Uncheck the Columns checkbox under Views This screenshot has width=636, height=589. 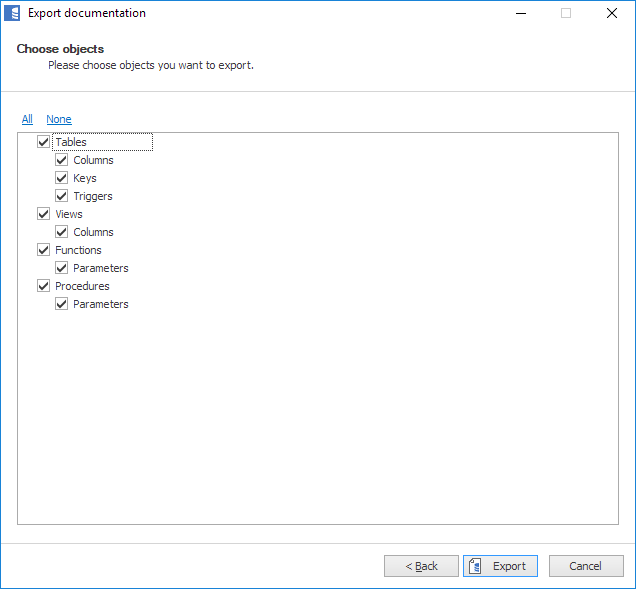point(61,232)
